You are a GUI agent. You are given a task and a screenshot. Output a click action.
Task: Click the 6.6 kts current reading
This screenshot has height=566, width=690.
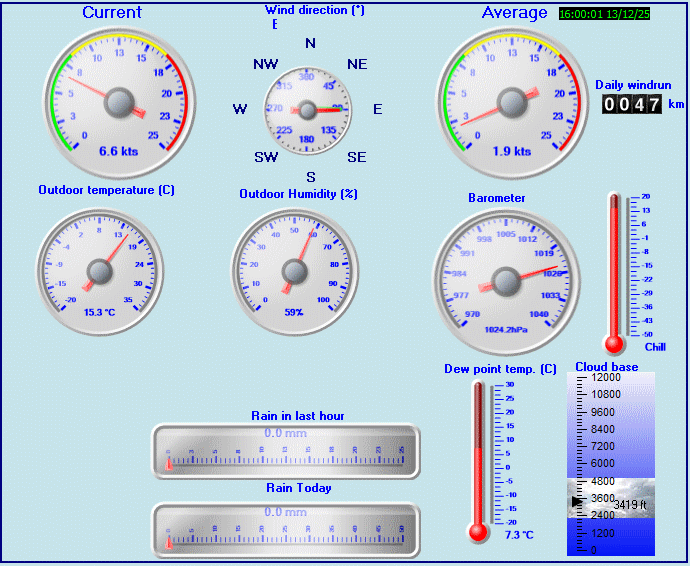(x=119, y=152)
